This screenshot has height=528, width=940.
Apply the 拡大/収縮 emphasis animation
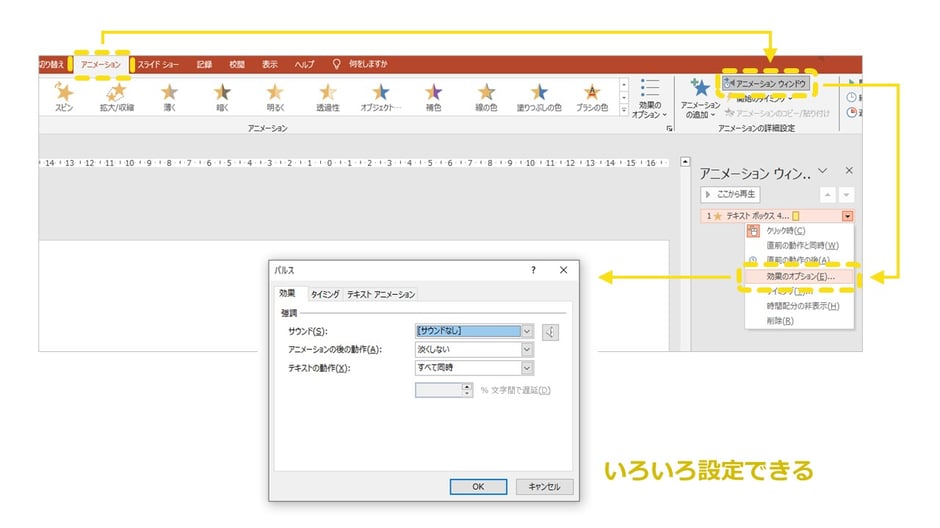[x=116, y=93]
